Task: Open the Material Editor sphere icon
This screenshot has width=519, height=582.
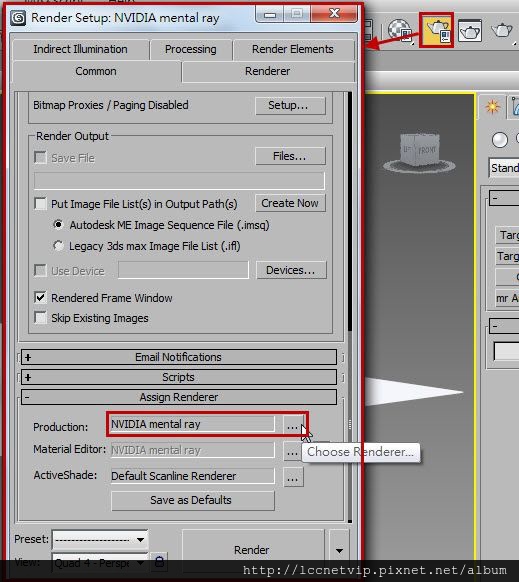Action: click(399, 30)
